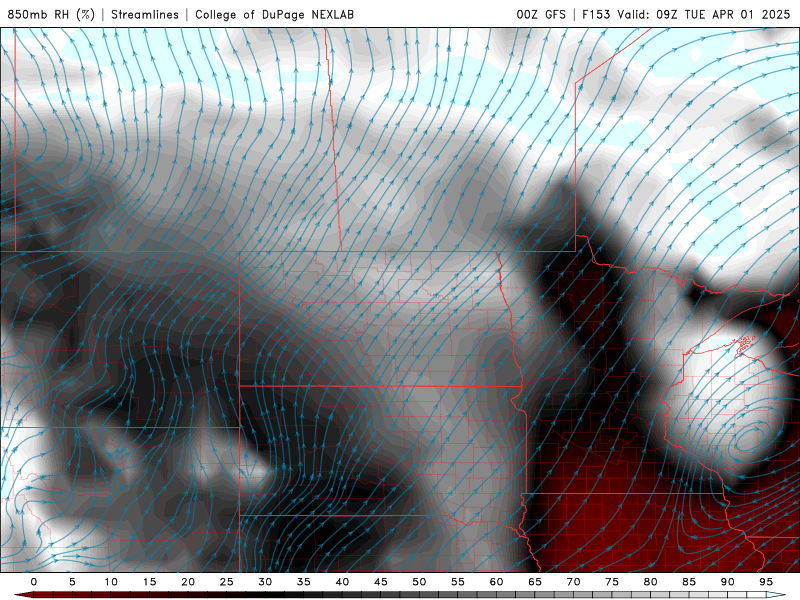Image resolution: width=800 pixels, height=600 pixels.
Task: Click the "20" label on the color scale
Action: [188, 582]
